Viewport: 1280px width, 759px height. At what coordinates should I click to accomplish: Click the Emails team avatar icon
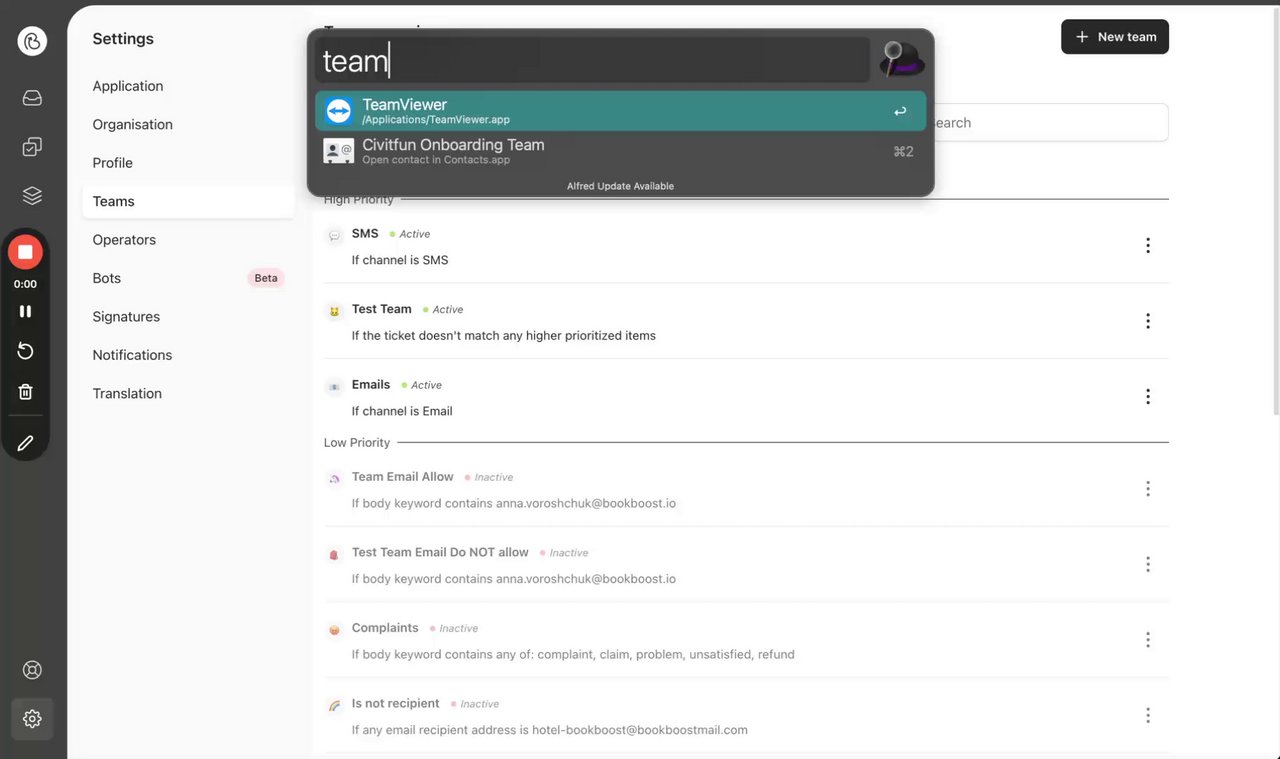(x=334, y=387)
